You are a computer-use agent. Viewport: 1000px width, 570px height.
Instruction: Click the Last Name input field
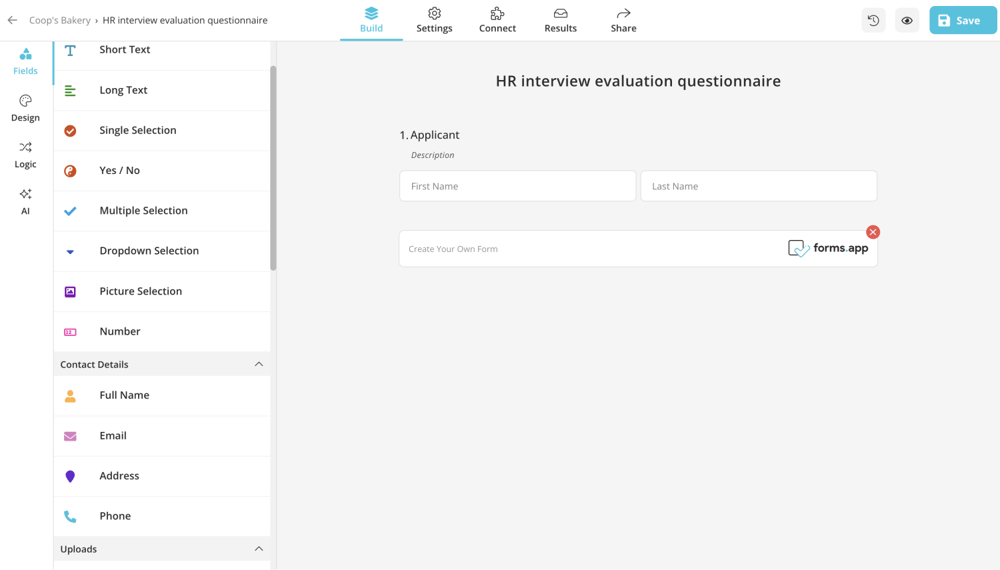click(758, 186)
